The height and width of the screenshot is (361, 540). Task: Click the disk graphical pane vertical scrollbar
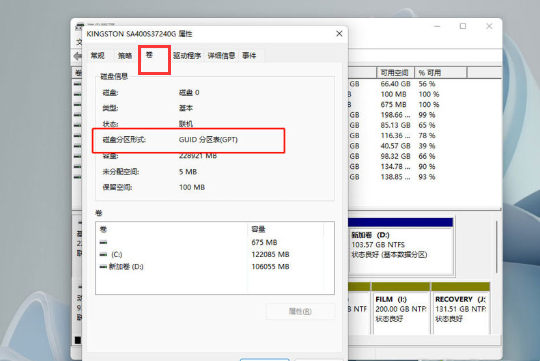(x=497, y=247)
